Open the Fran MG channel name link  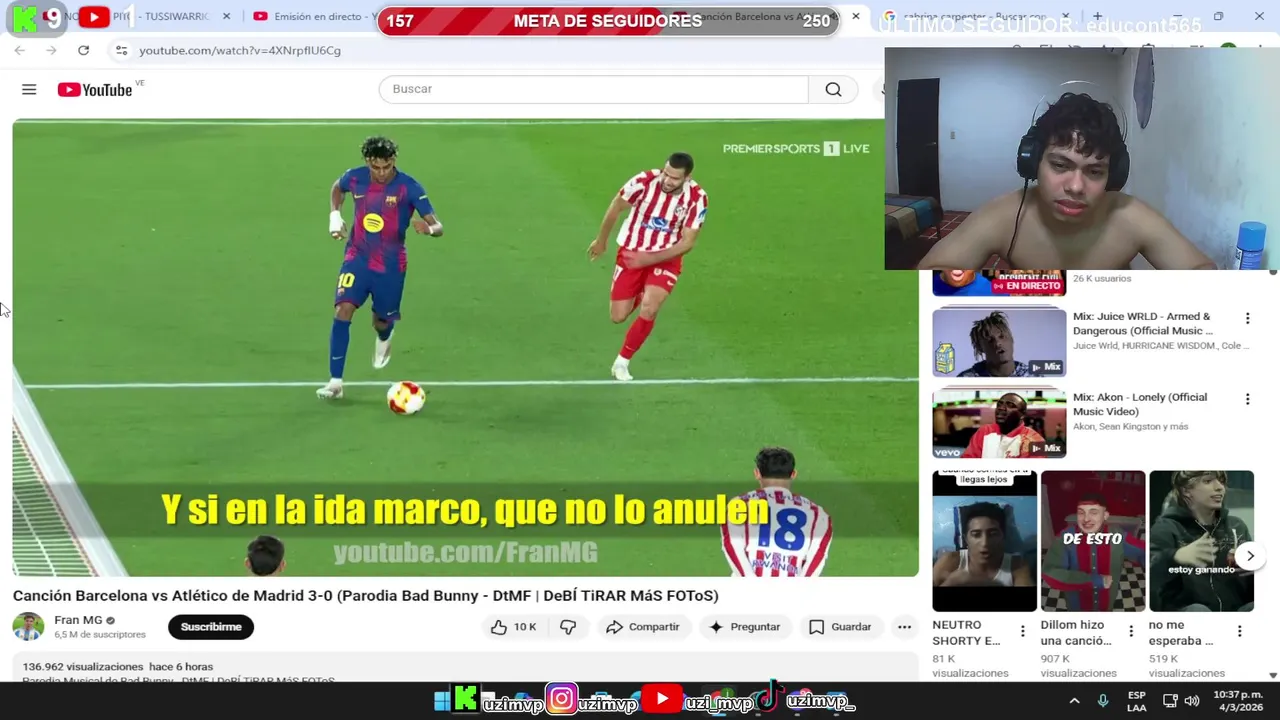pyautogui.click(x=78, y=620)
